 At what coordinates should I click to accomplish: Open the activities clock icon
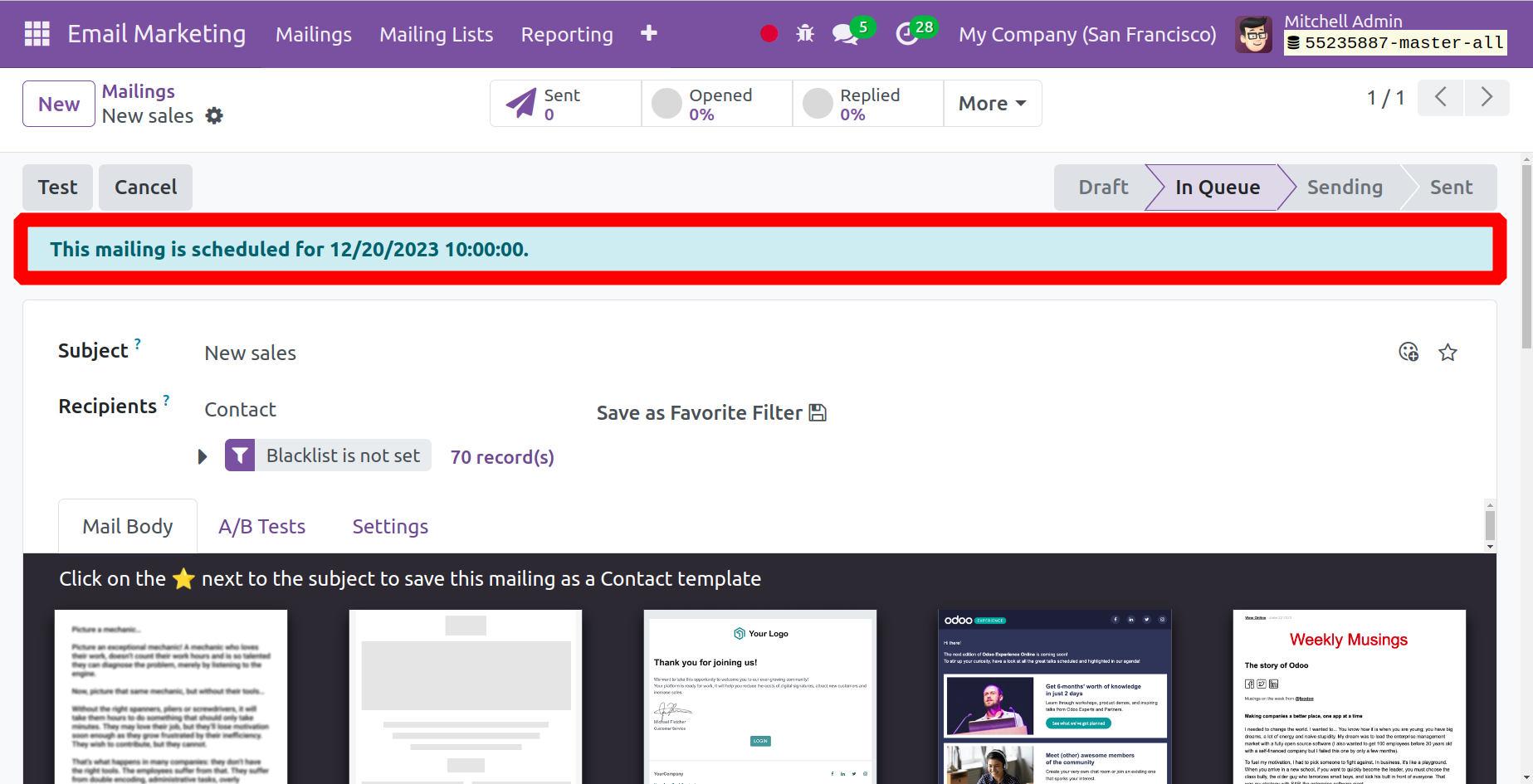coord(907,34)
